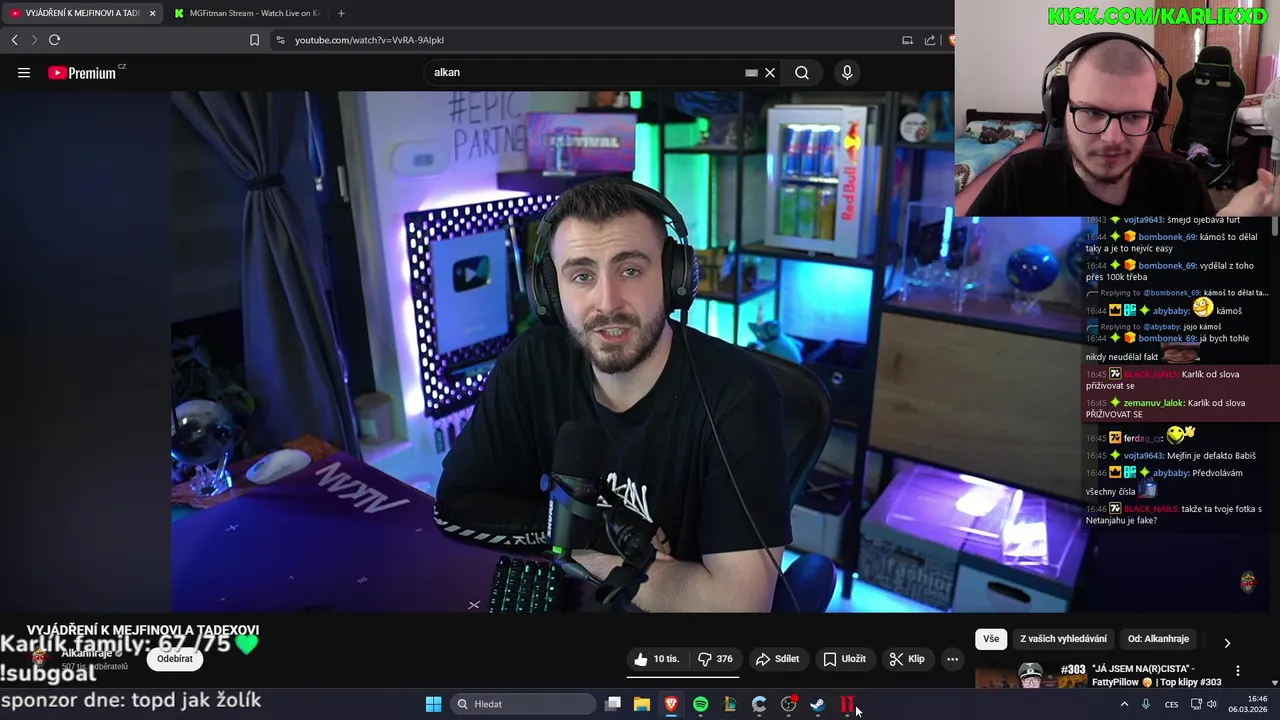The image size is (1280, 720).
Task: Show hidden system tray icons
Action: click(x=1124, y=704)
